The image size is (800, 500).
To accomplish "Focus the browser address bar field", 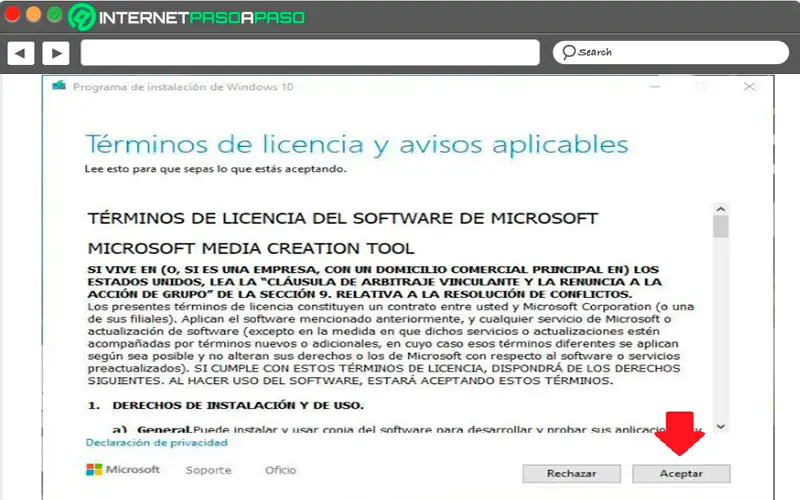I will point(310,53).
